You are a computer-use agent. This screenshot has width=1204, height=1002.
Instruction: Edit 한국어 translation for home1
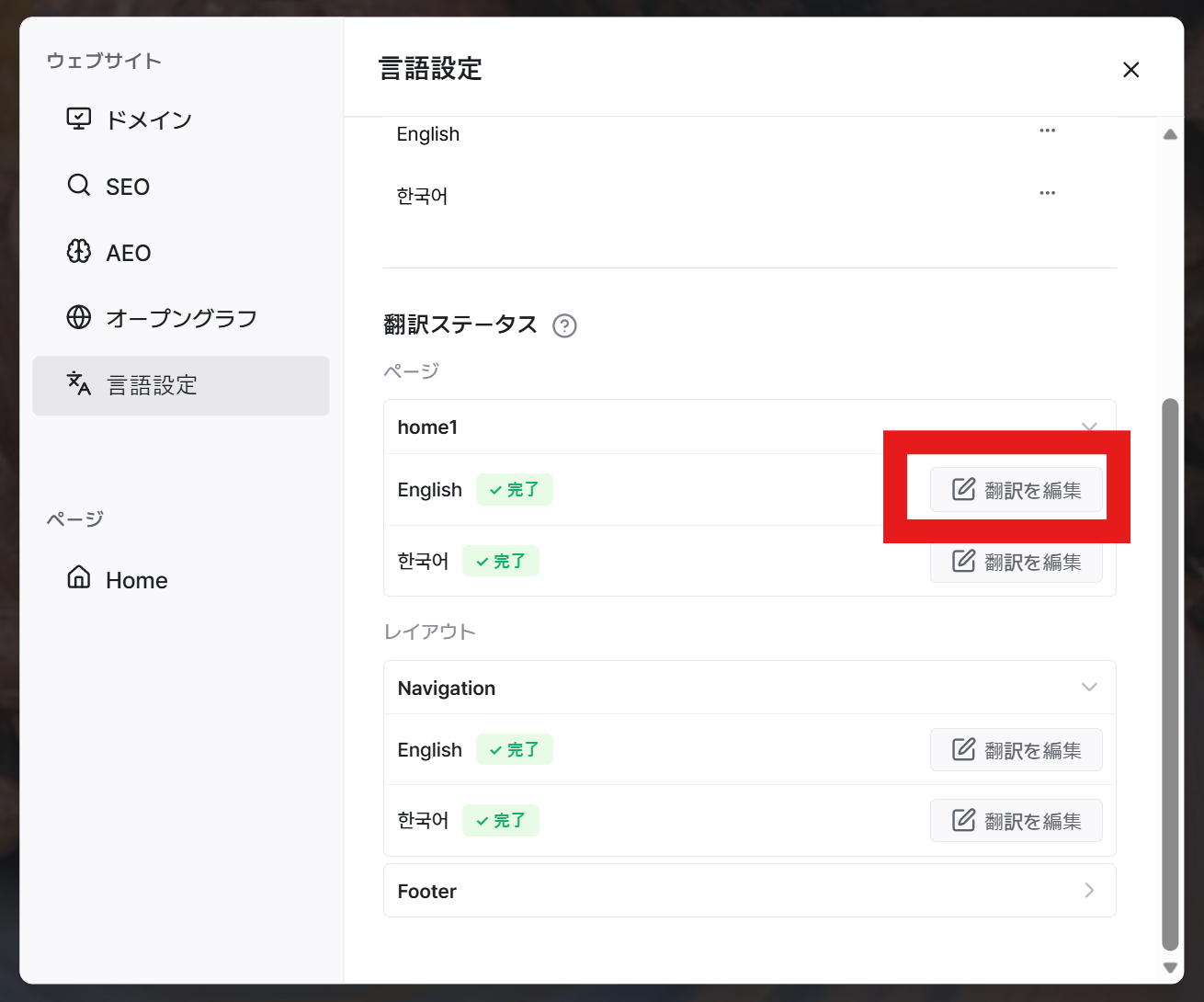click(x=1017, y=561)
